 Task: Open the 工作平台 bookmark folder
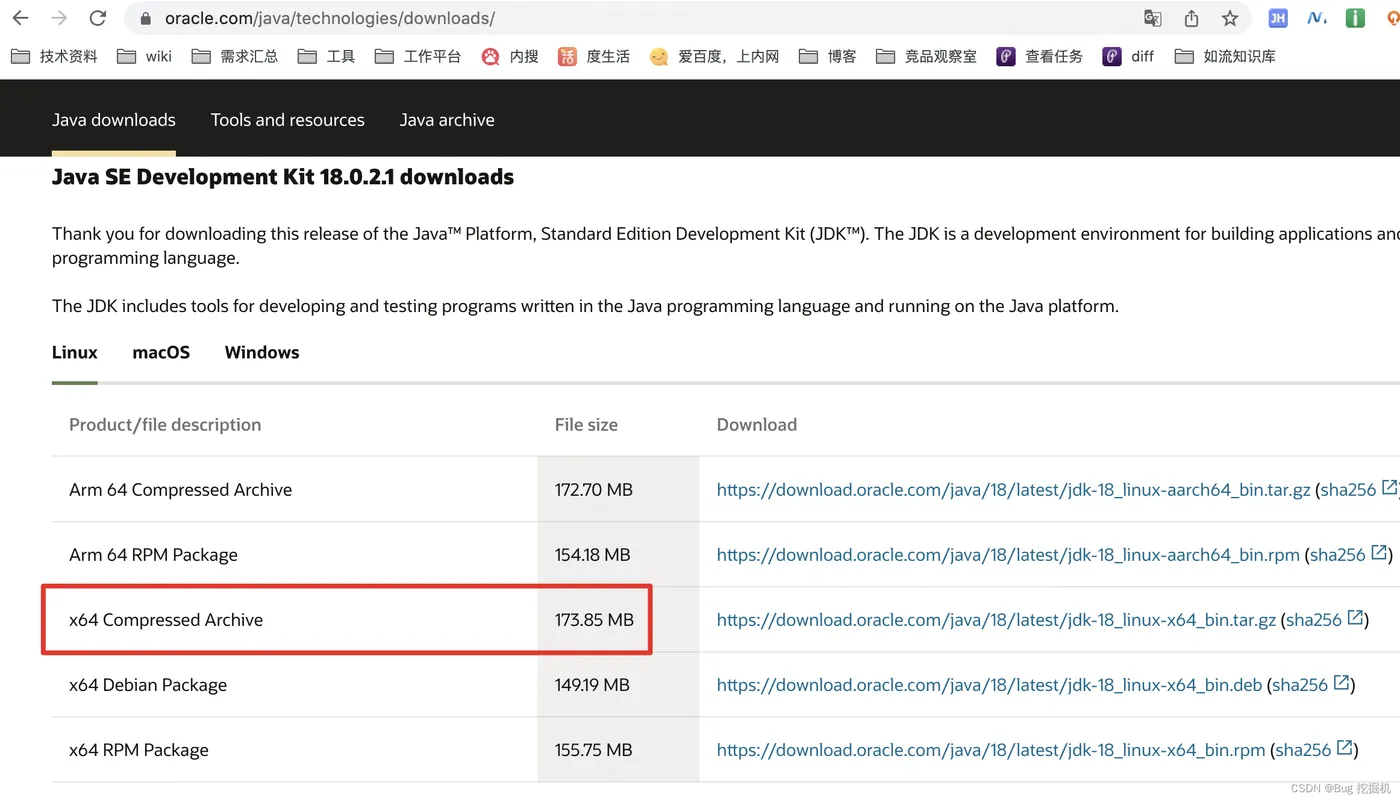click(418, 56)
